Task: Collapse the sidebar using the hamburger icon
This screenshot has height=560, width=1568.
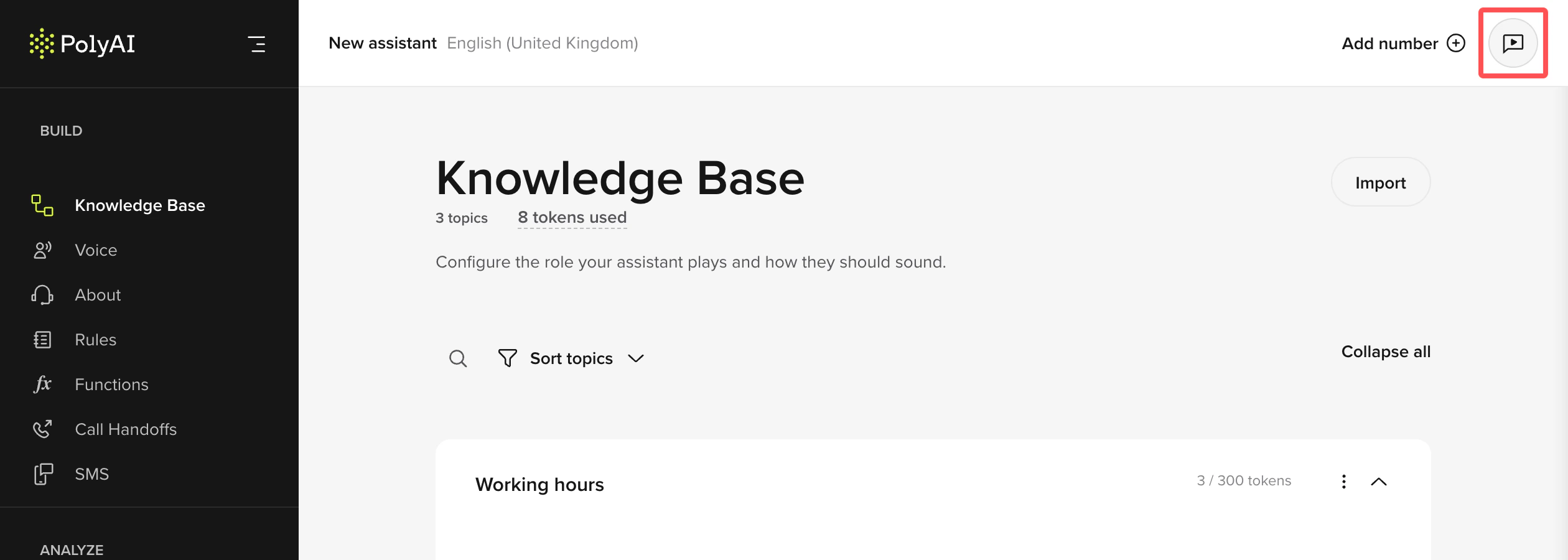Action: [x=257, y=44]
